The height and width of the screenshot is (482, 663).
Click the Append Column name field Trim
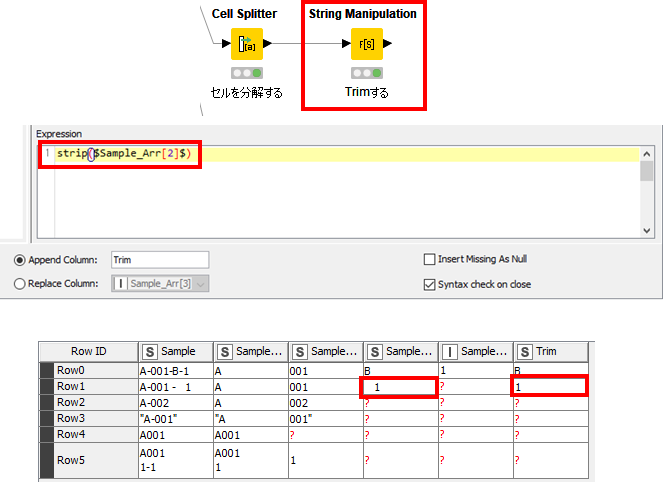(160, 260)
